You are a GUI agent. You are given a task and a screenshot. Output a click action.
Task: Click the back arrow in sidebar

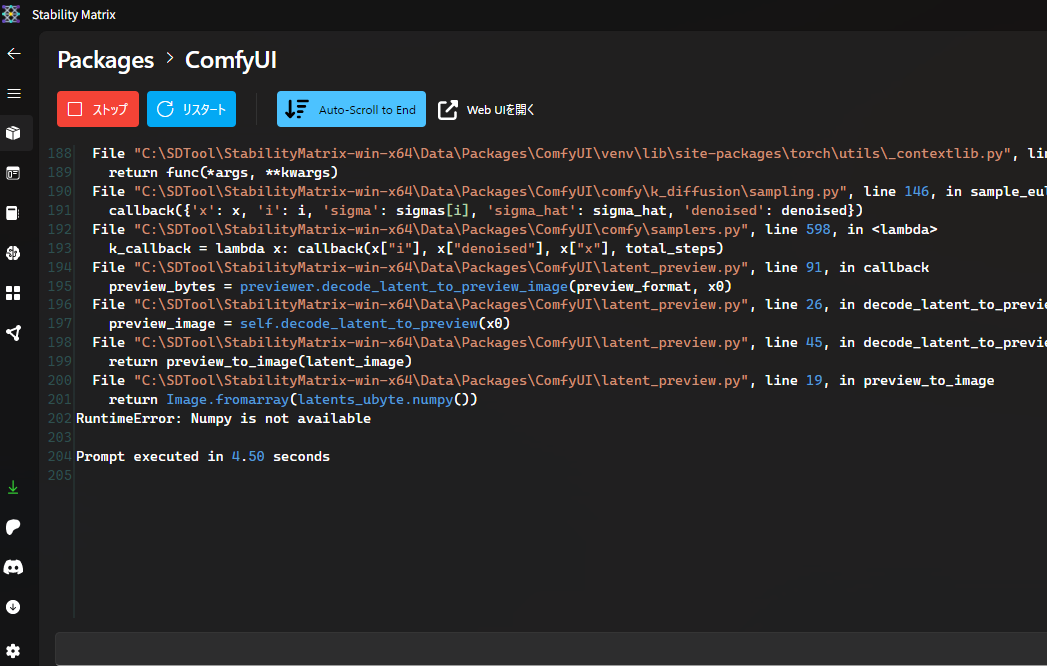pyautogui.click(x=14, y=54)
